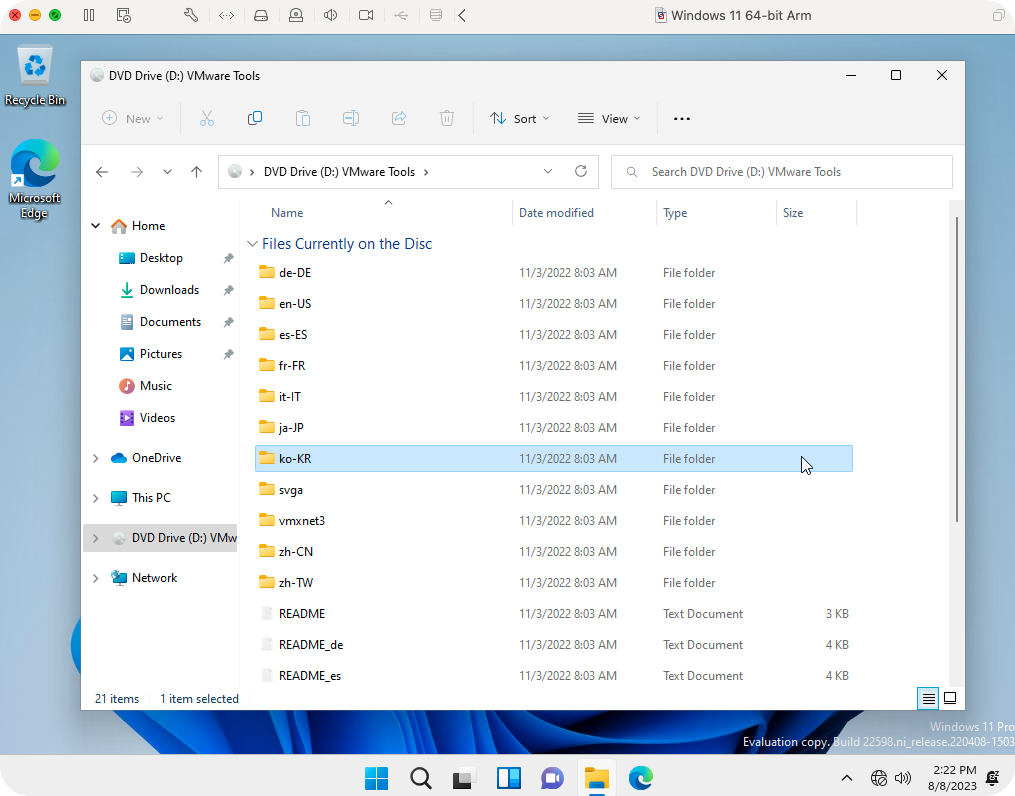Click the host toolbar sound icon
This screenshot has width=1015, height=796.
click(330, 15)
